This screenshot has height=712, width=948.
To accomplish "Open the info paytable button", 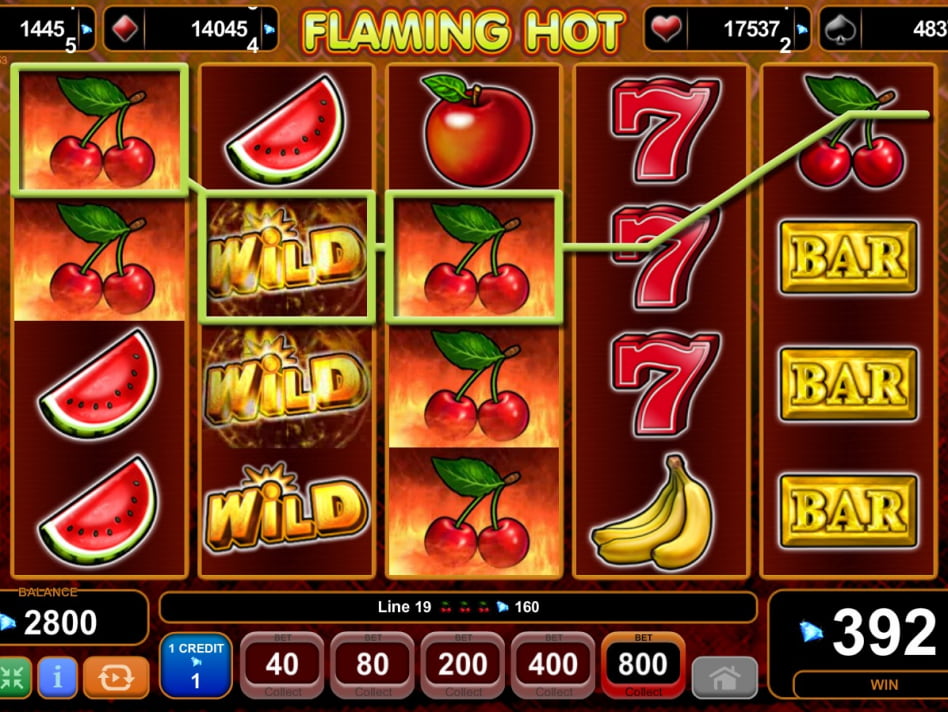I will pos(57,678).
